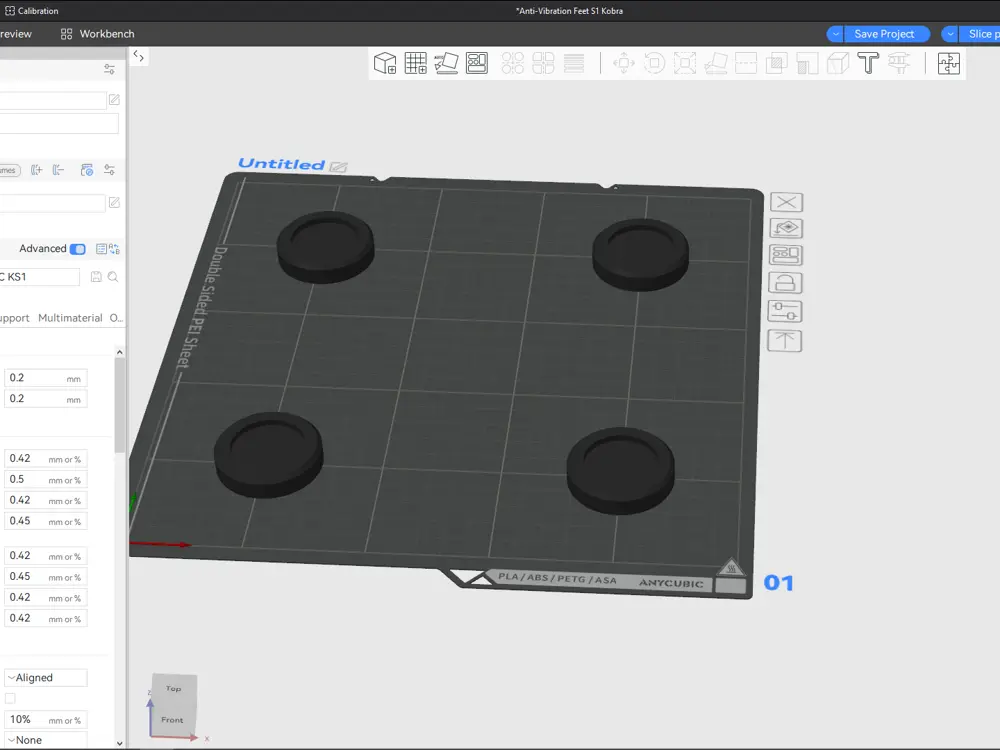Click the edit printer preset icon

(x=114, y=99)
